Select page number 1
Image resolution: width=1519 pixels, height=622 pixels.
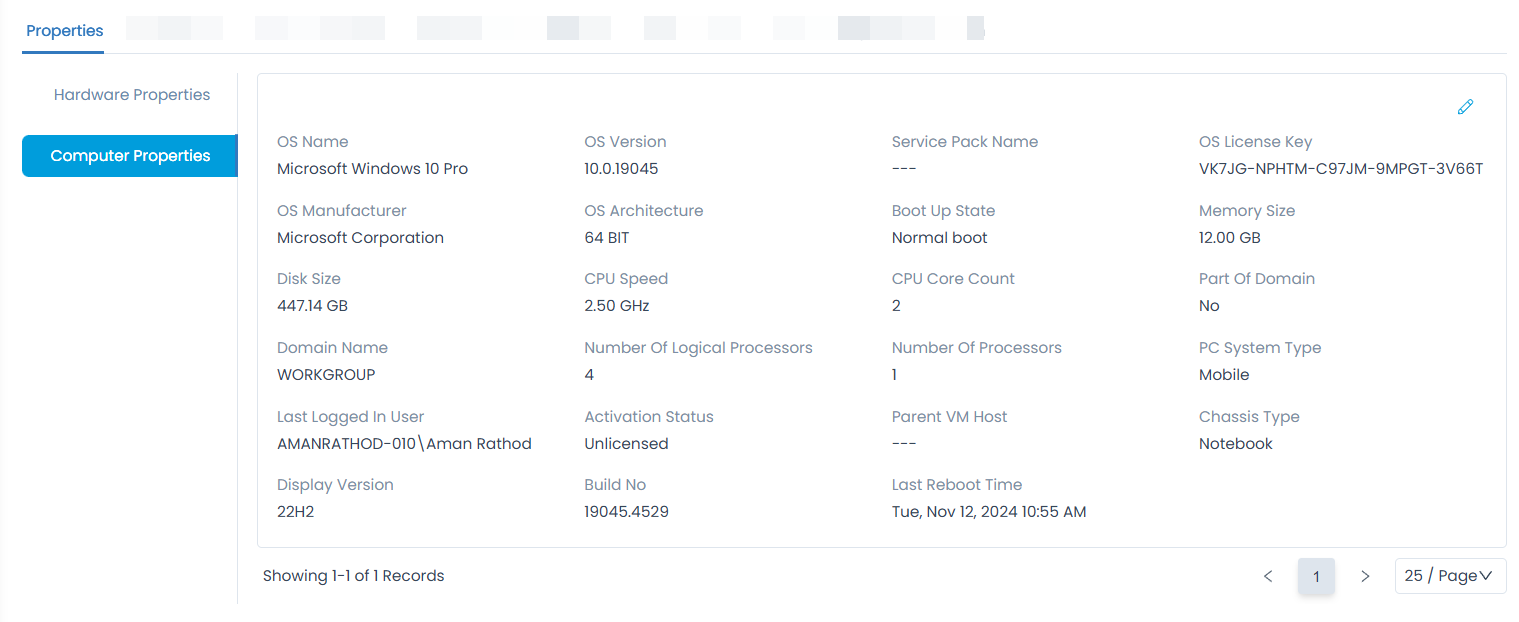[1316, 576]
